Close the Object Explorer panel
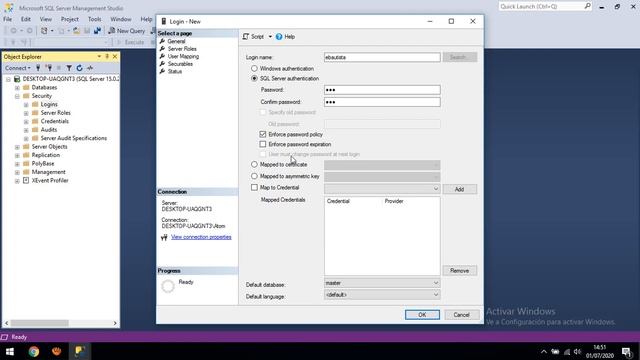 [115, 57]
